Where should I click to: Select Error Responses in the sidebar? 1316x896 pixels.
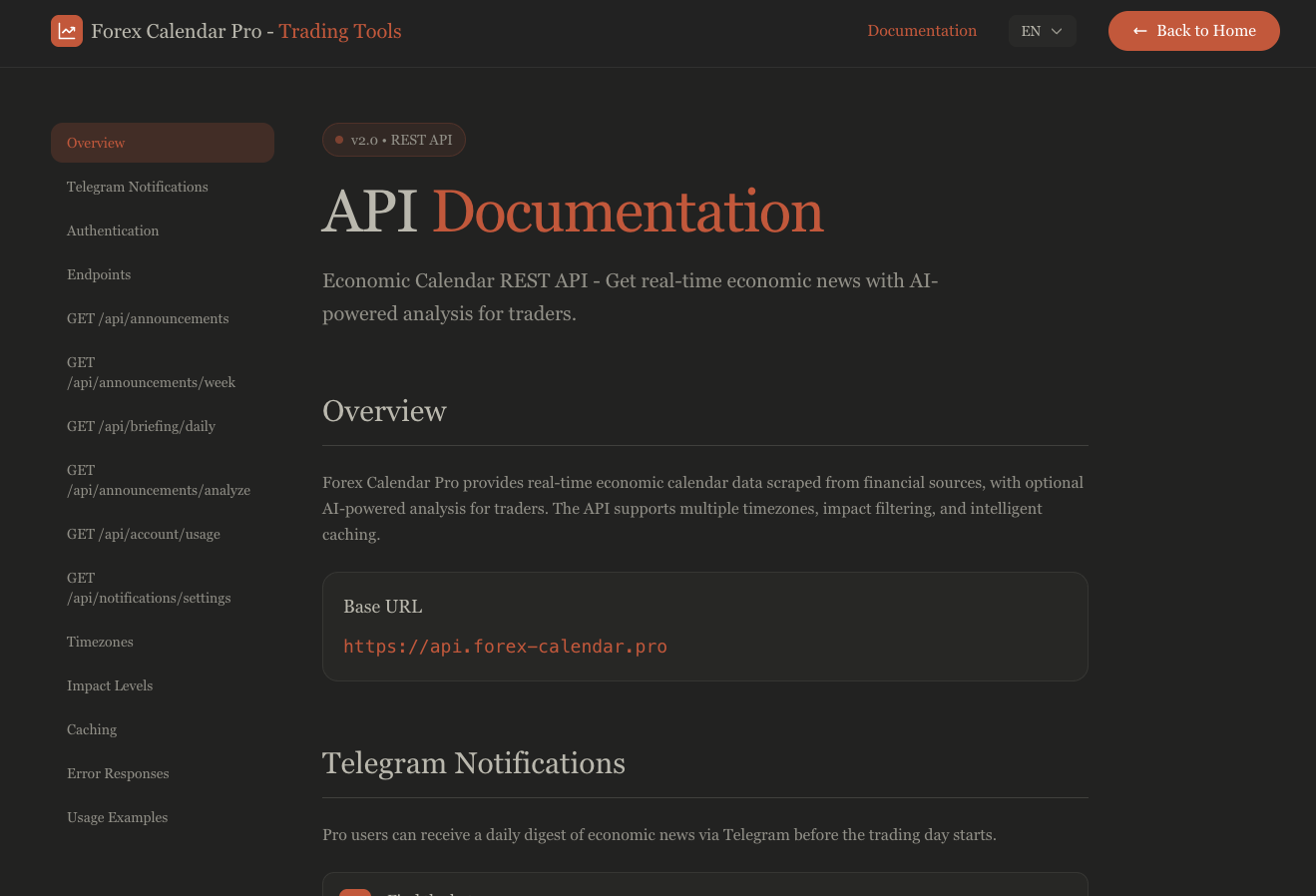(x=163, y=773)
